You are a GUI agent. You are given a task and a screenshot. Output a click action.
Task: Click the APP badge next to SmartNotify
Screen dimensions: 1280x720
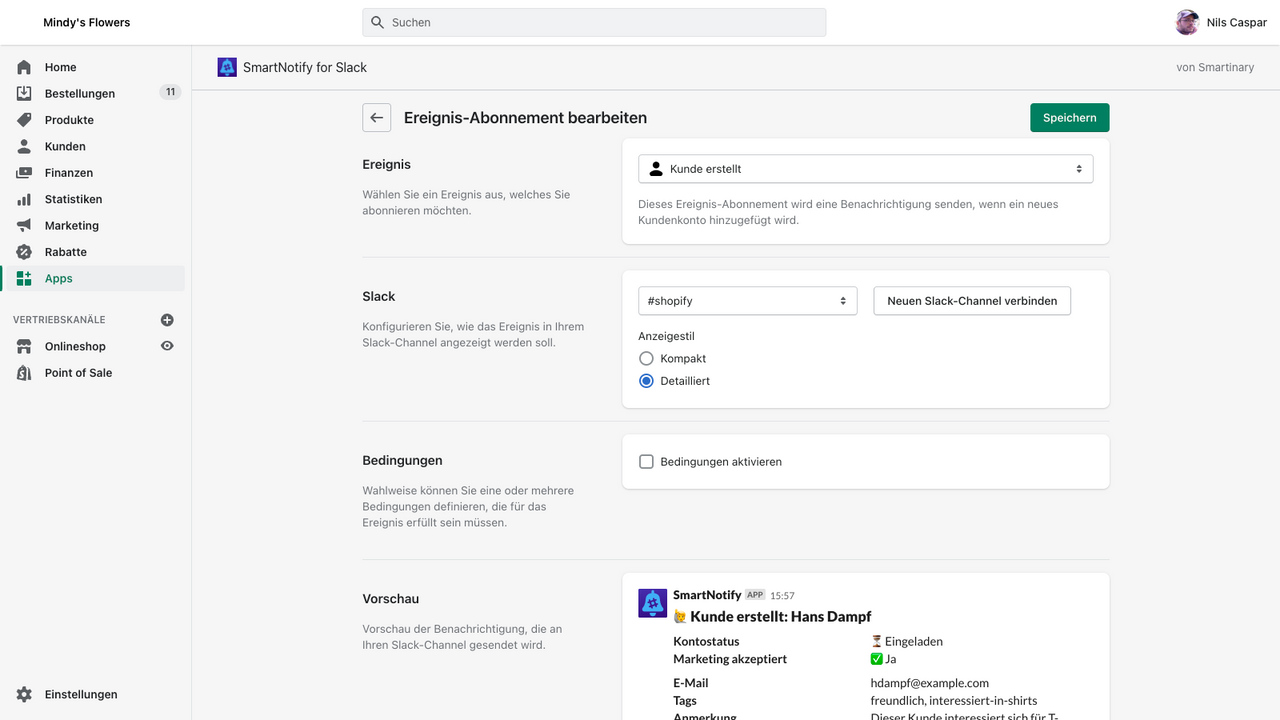pyautogui.click(x=755, y=595)
